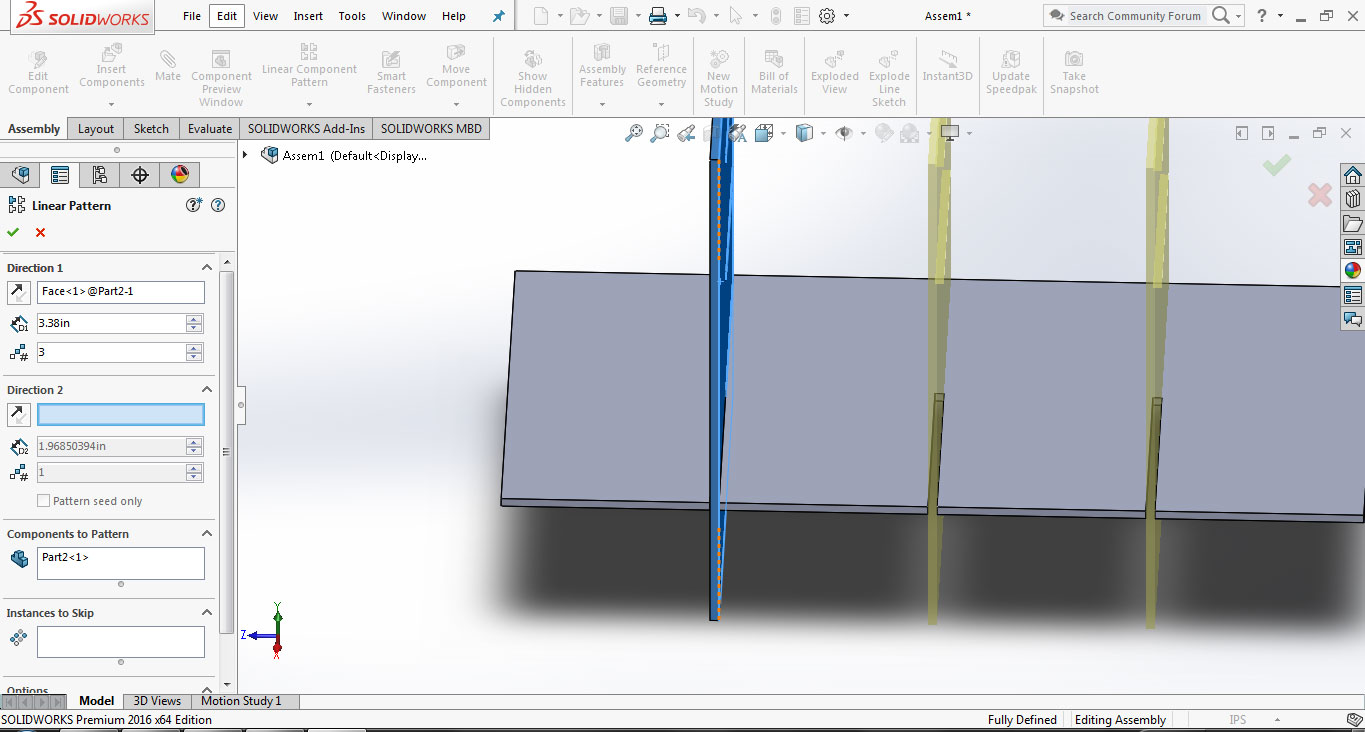Click IPS unit system in status bar

click(1237, 720)
